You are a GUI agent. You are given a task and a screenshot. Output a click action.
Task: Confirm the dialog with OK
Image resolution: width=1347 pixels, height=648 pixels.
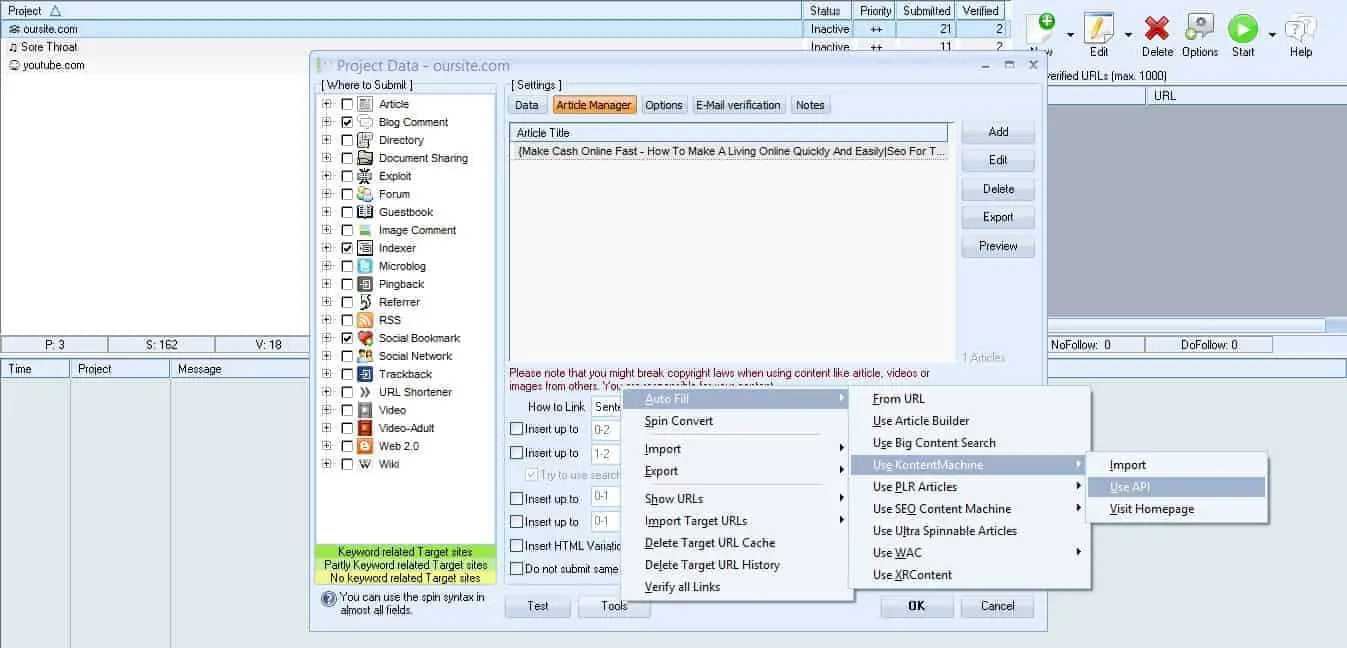point(916,606)
